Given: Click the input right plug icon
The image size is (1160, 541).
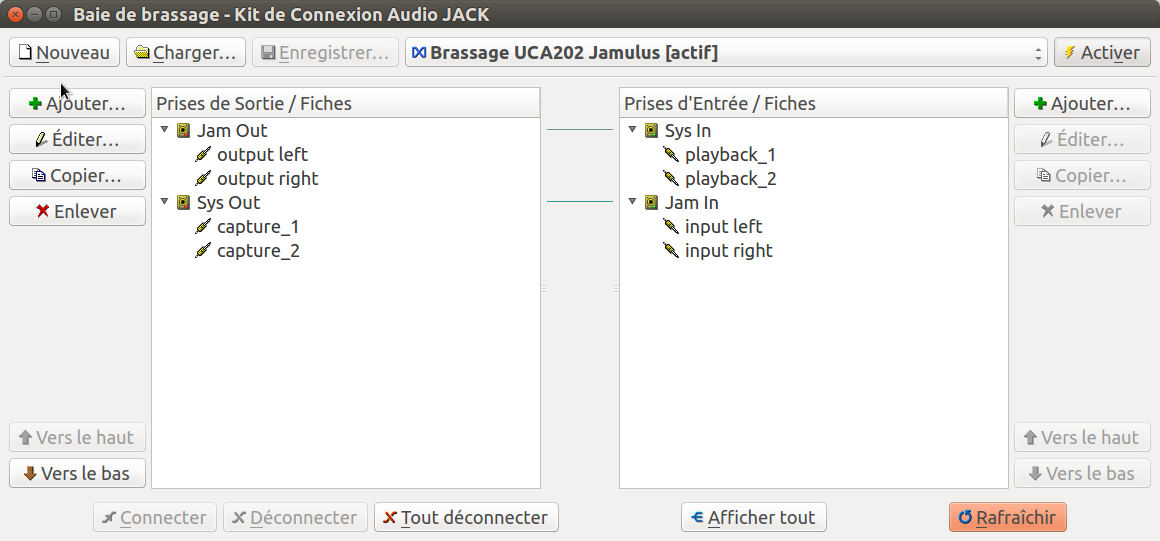Looking at the screenshot, I should pos(671,251).
